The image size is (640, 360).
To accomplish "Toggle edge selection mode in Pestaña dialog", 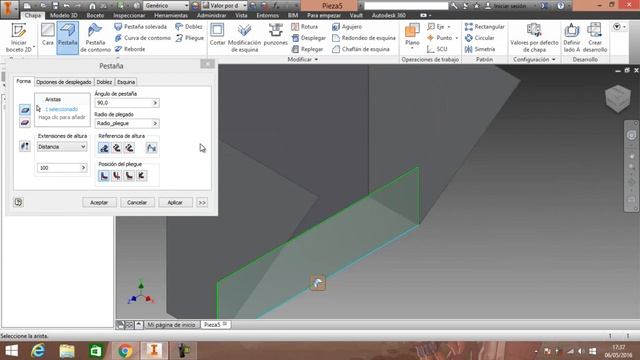I will pos(24,110).
